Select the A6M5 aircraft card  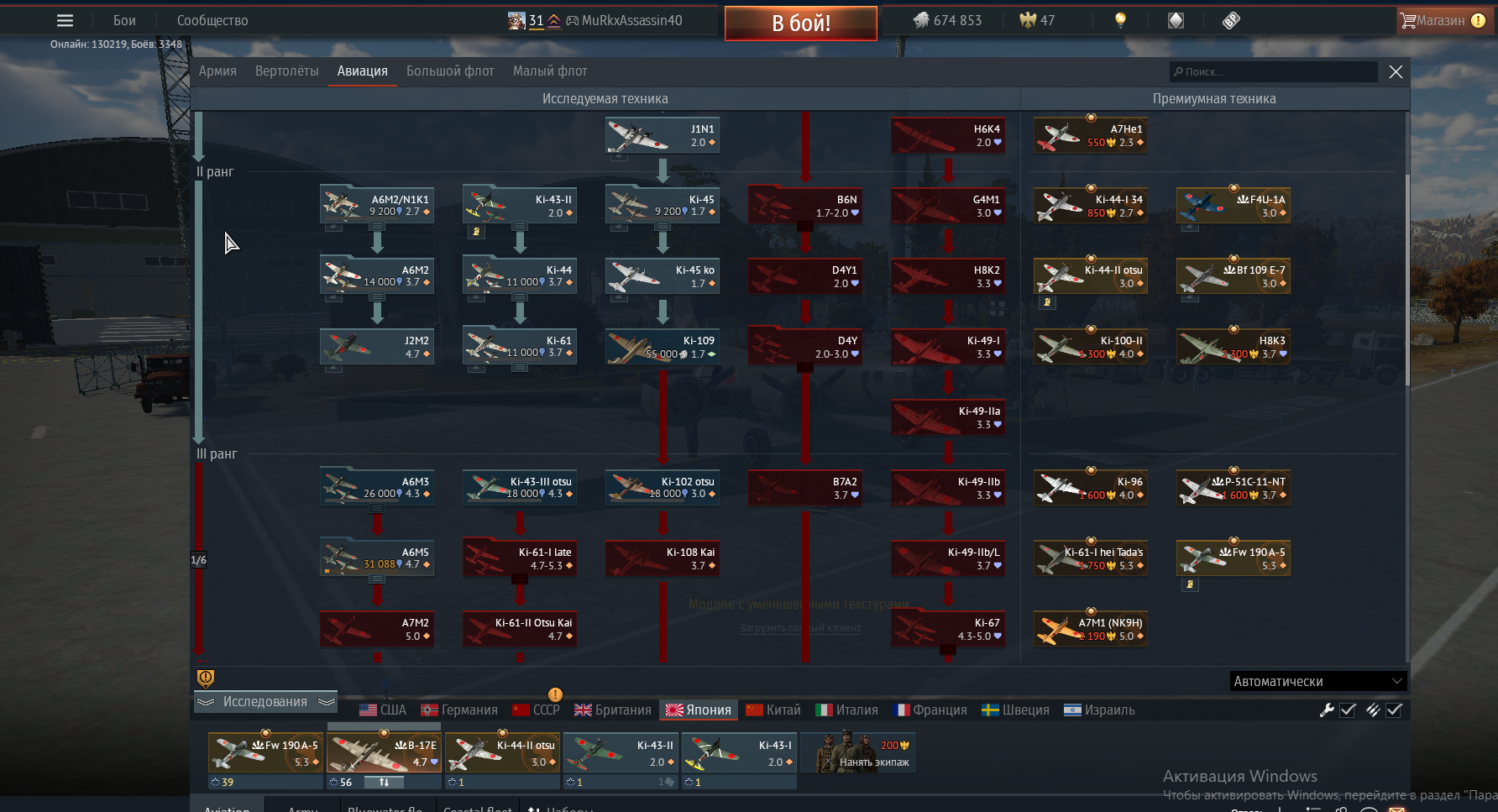tap(377, 558)
